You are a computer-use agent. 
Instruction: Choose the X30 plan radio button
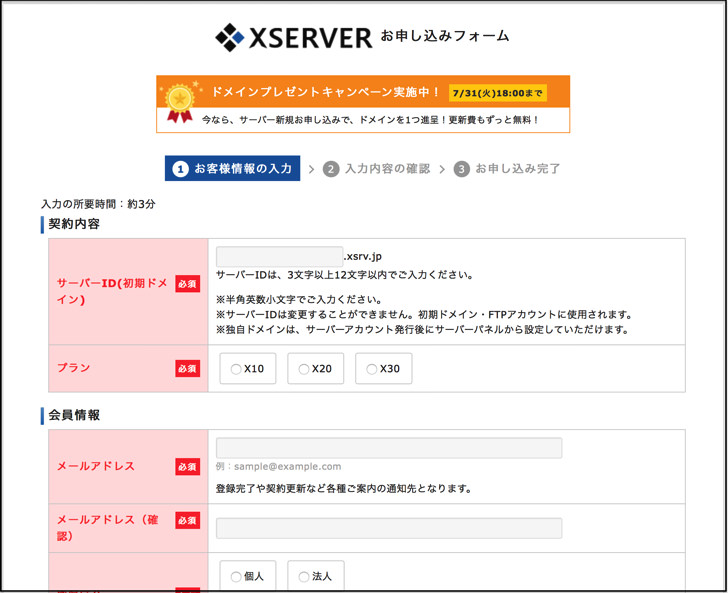coord(371,369)
